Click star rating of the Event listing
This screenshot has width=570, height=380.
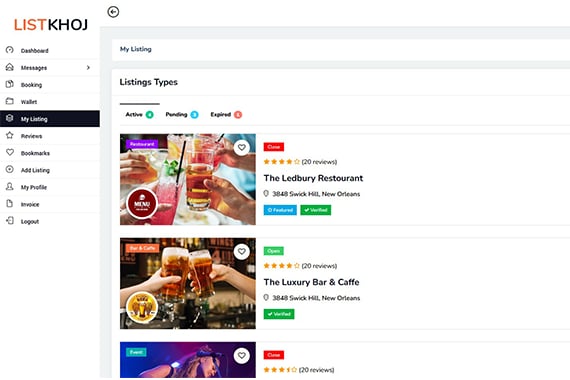(280, 370)
